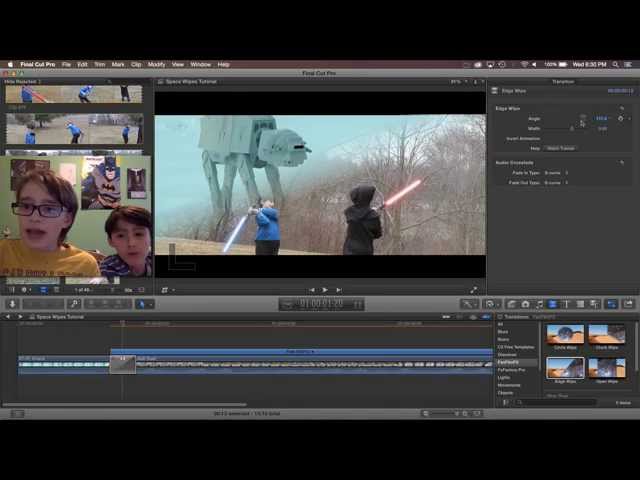Image resolution: width=640 pixels, height=480 pixels.
Task: Open the Apple menu
Action: pyautogui.click(x=10, y=64)
